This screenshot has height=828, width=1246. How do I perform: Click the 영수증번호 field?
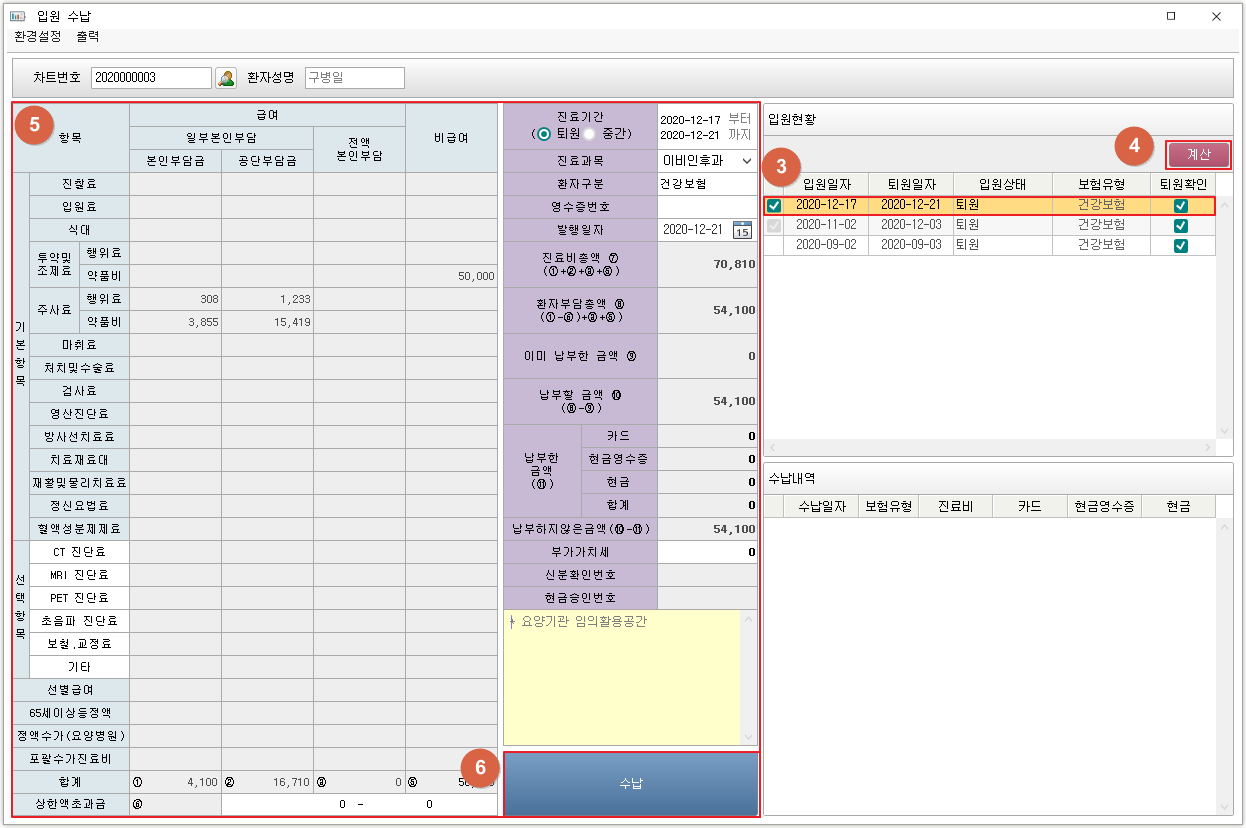(x=706, y=207)
